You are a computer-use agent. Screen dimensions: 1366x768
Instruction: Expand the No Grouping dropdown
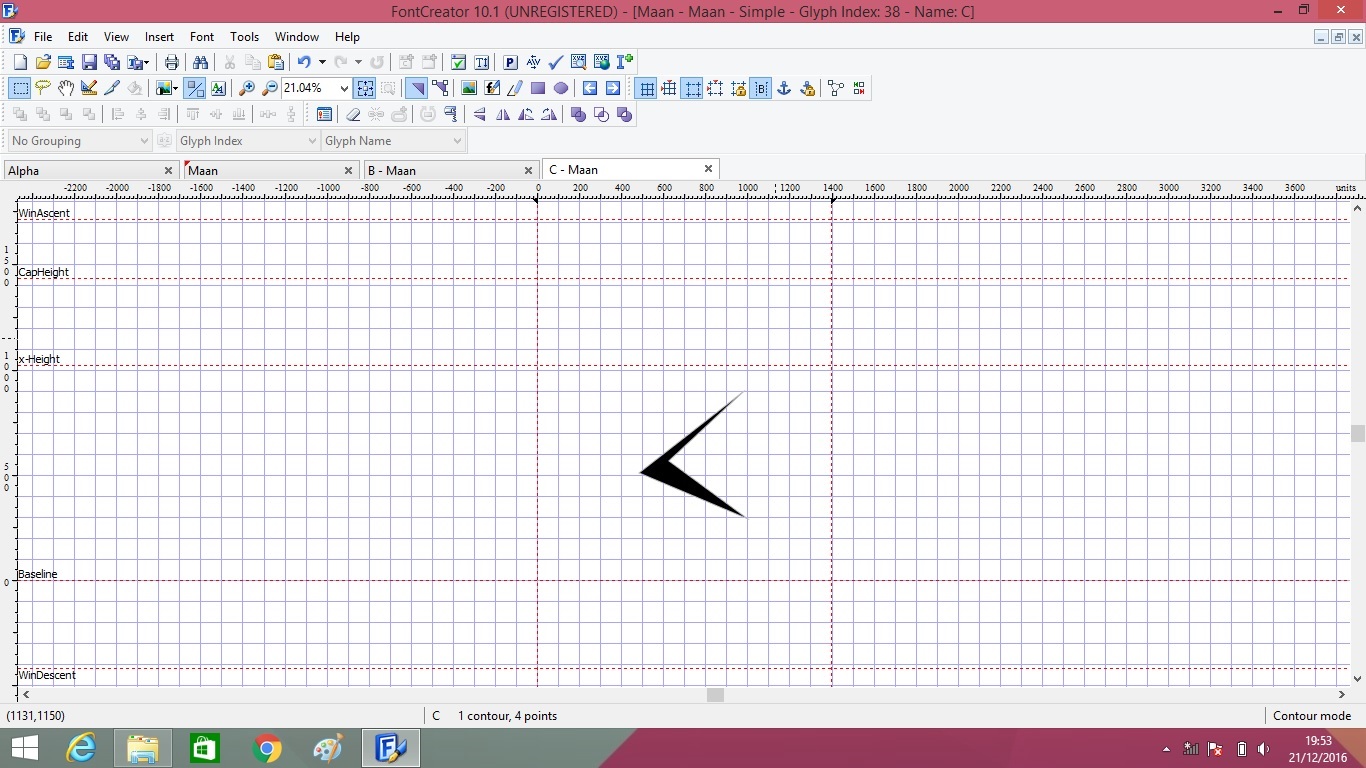144,141
